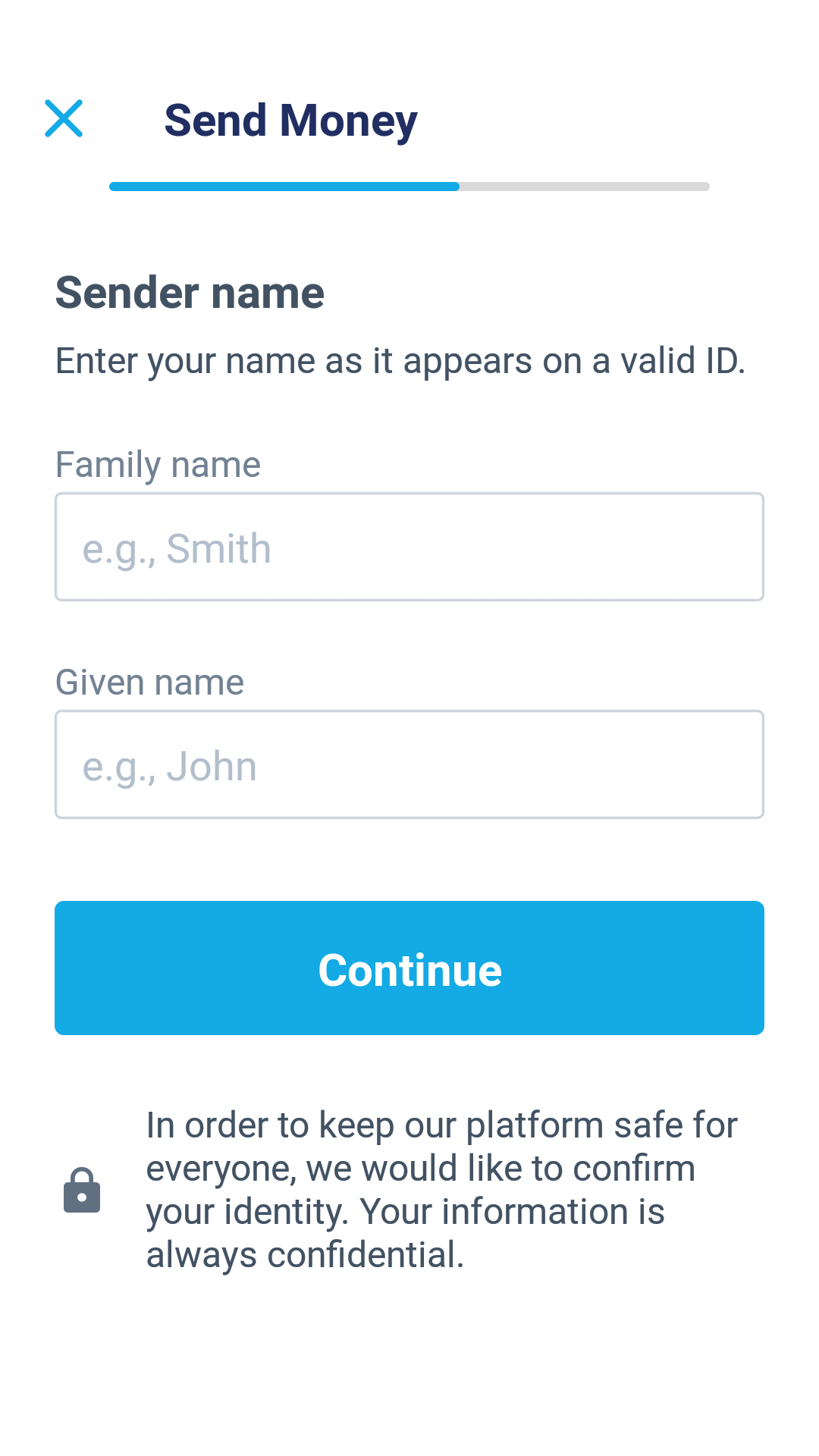Viewport: 819px width, 1456px height.
Task: Click 'Enter your name' at instruction start
Action: (x=185, y=361)
